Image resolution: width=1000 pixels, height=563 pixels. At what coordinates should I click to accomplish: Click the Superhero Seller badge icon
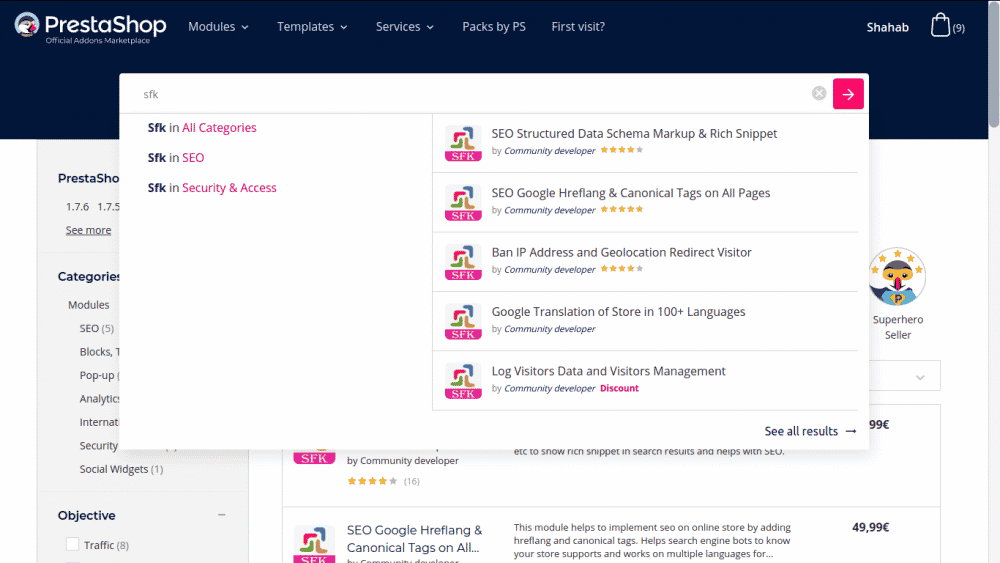pyautogui.click(x=897, y=277)
